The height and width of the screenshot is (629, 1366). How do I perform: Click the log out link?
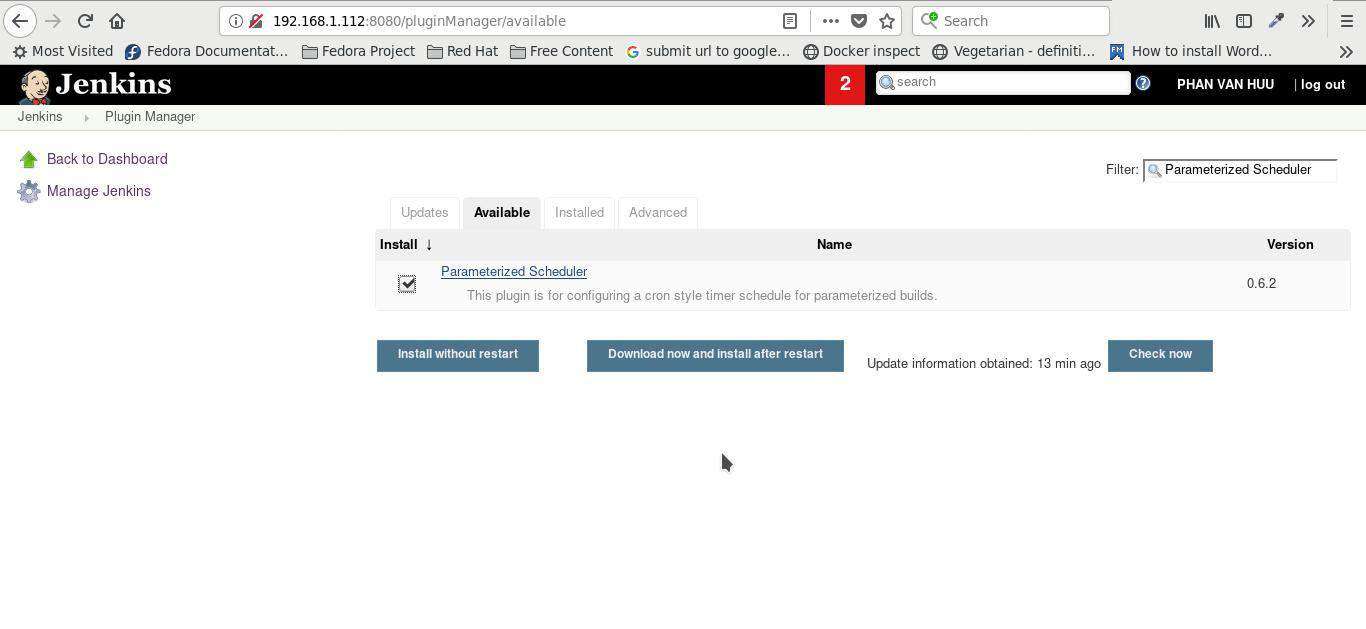coord(1322,84)
